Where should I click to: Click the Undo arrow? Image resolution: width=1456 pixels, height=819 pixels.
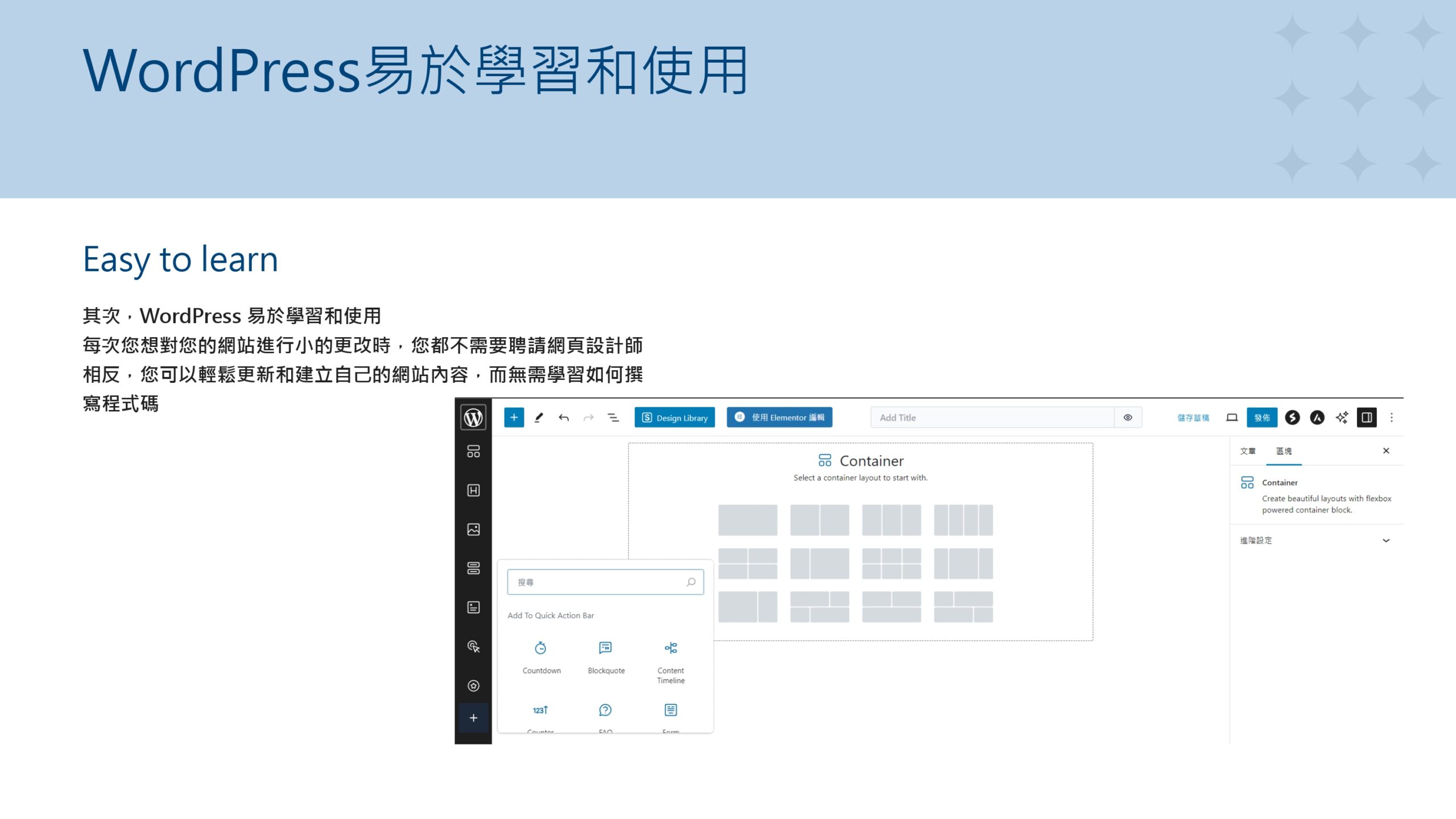pos(564,417)
